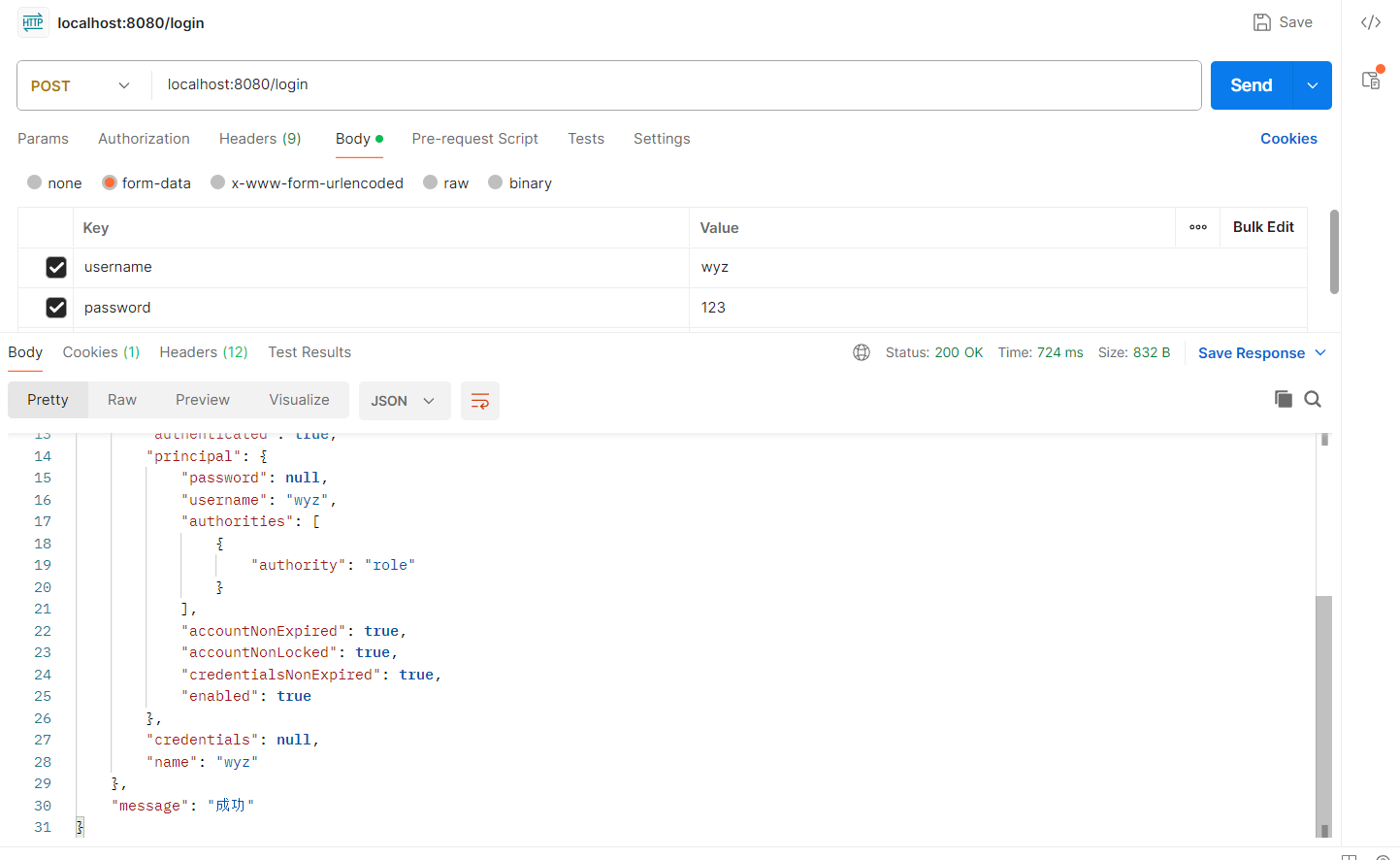Toggle the password row checkbox

pos(56,308)
